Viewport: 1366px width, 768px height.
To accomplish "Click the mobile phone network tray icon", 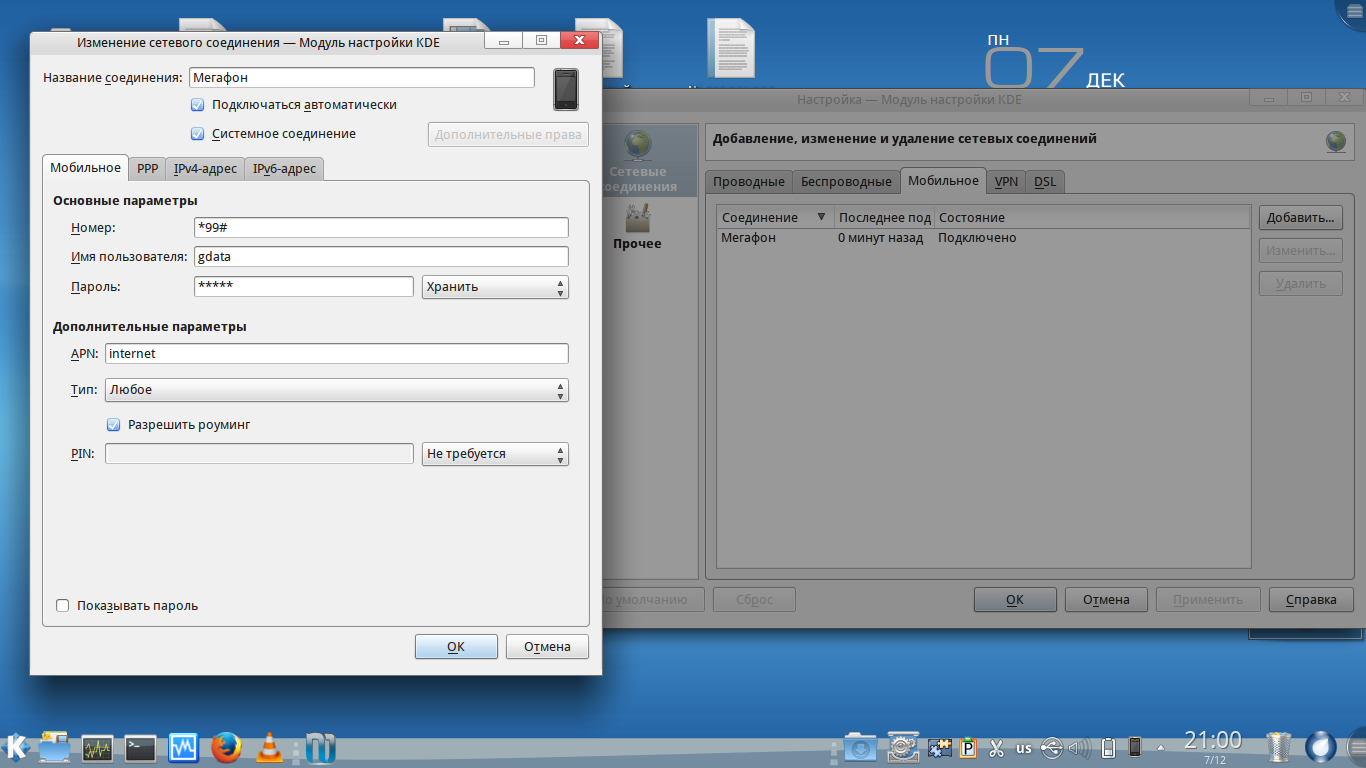I will (1135, 748).
